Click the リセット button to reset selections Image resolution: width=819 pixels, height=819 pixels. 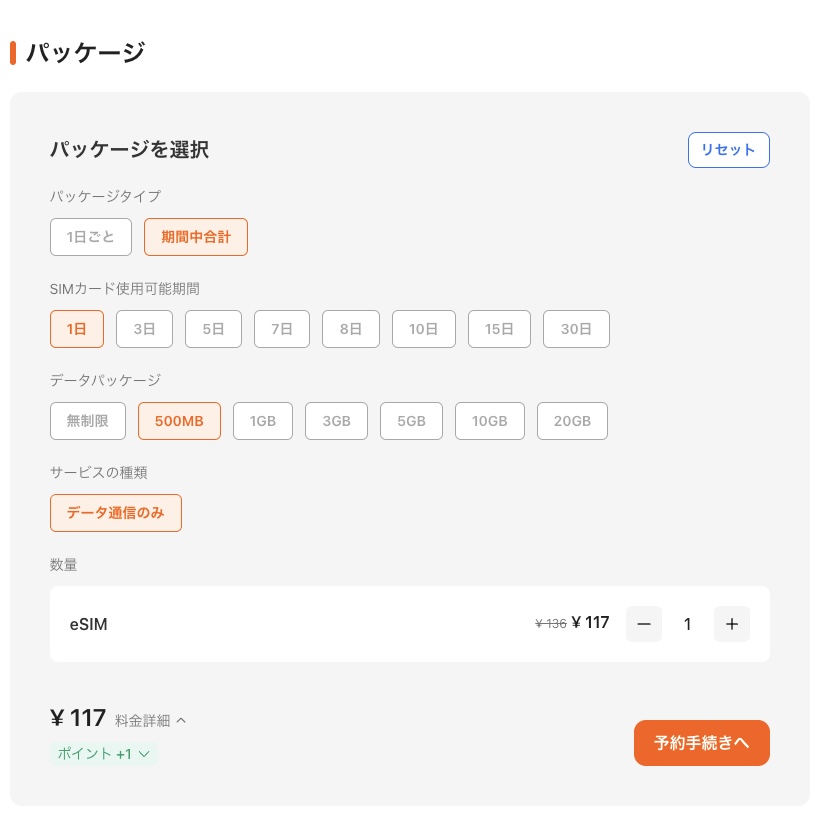point(728,149)
